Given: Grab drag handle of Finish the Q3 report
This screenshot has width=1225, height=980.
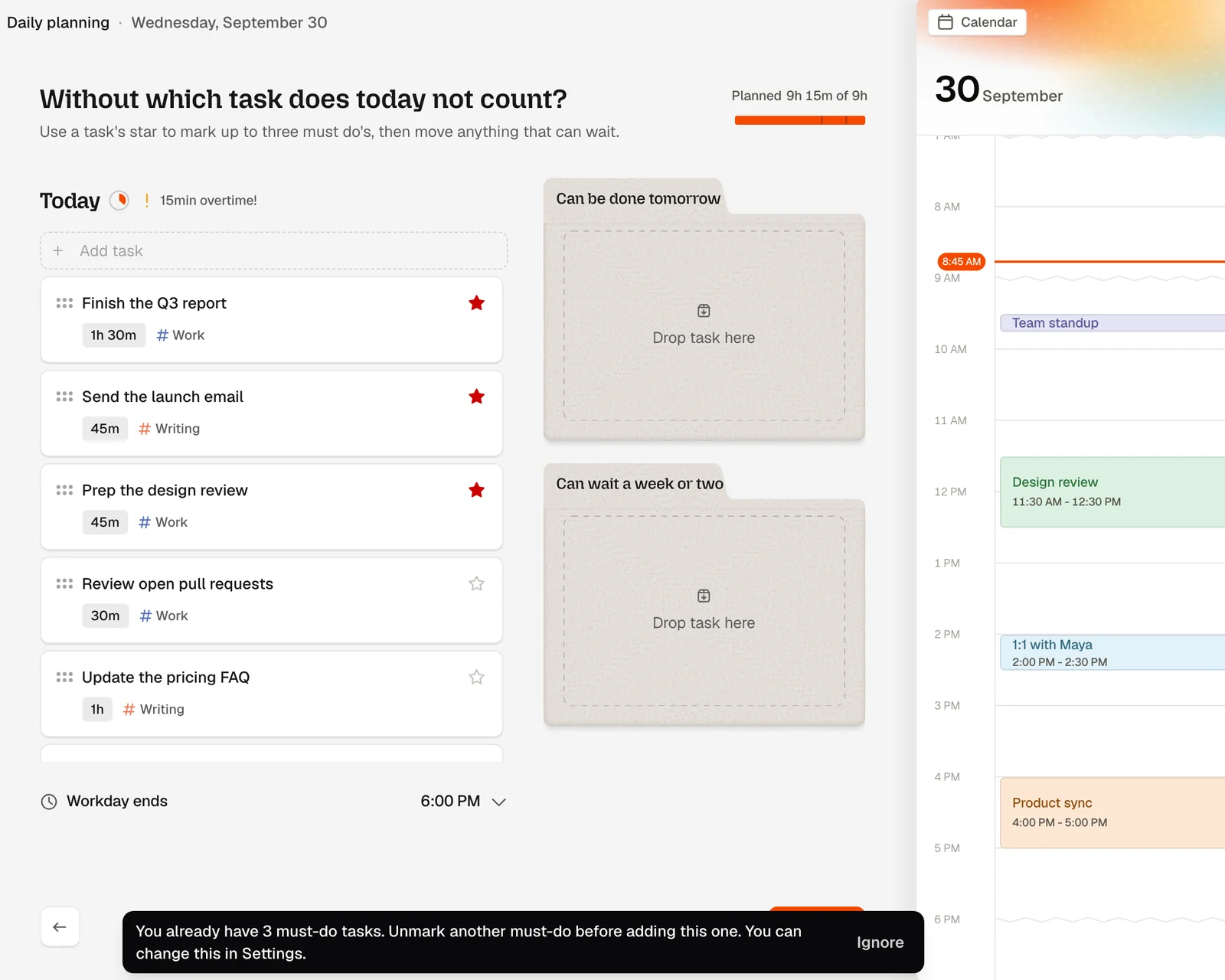Looking at the screenshot, I should pyautogui.click(x=64, y=303).
